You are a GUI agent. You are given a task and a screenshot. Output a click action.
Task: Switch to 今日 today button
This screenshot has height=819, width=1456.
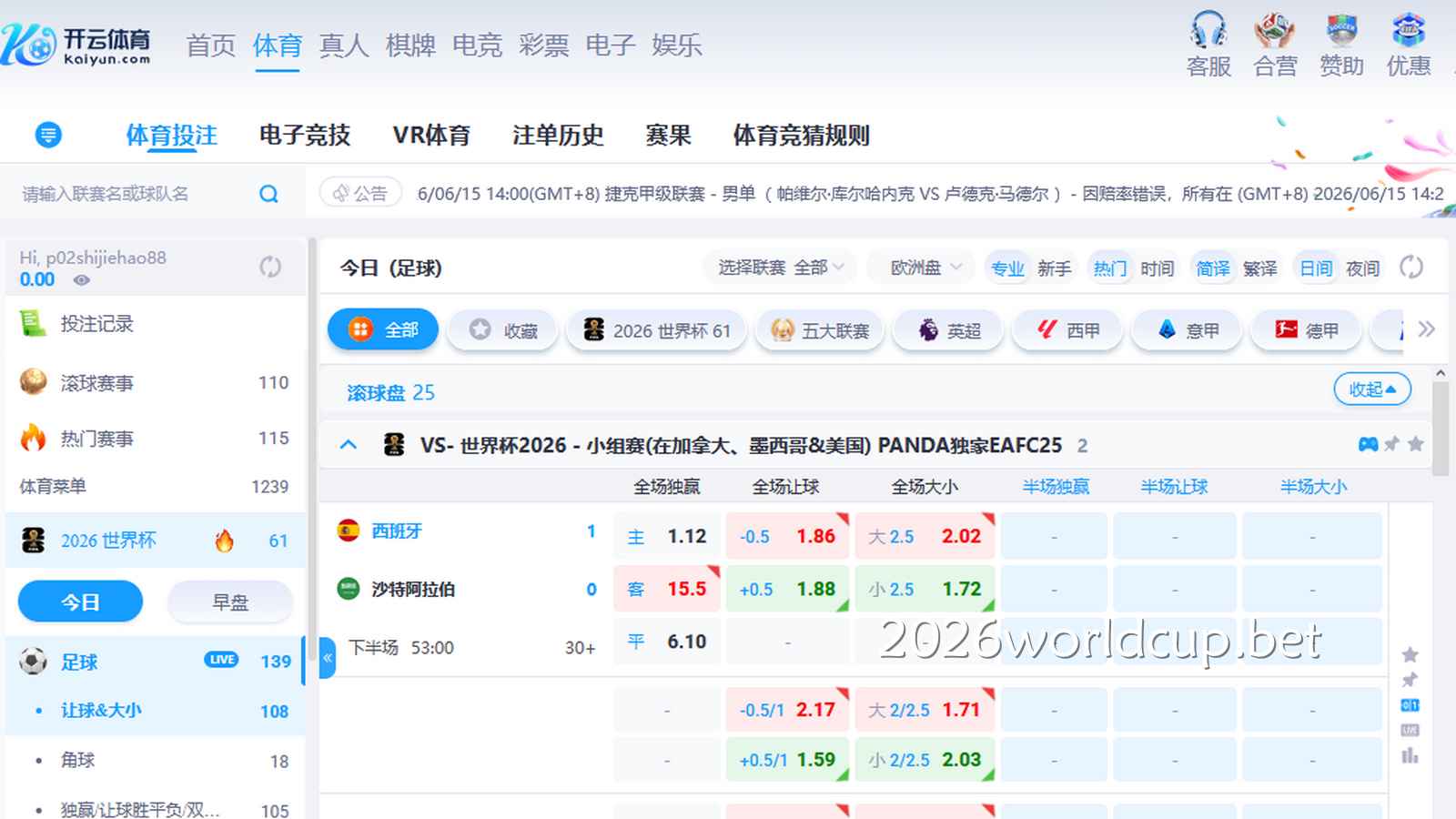pyautogui.click(x=80, y=602)
